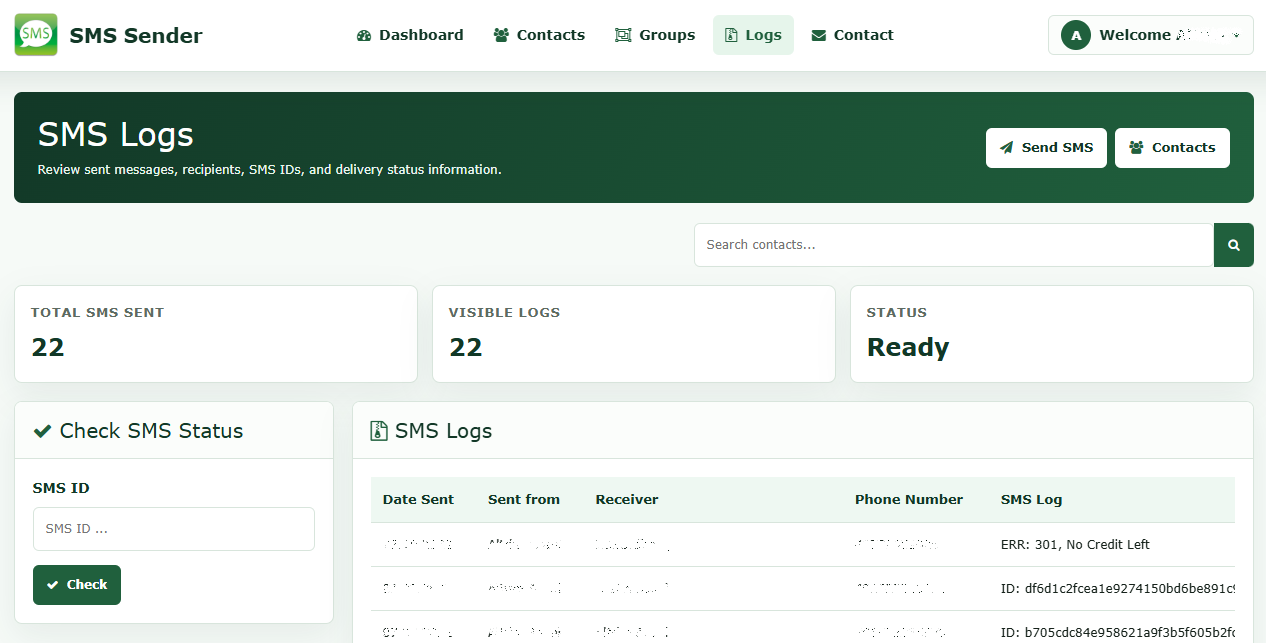This screenshot has width=1266, height=643.
Task: Click the SMS Log column header
Action: (x=1031, y=500)
